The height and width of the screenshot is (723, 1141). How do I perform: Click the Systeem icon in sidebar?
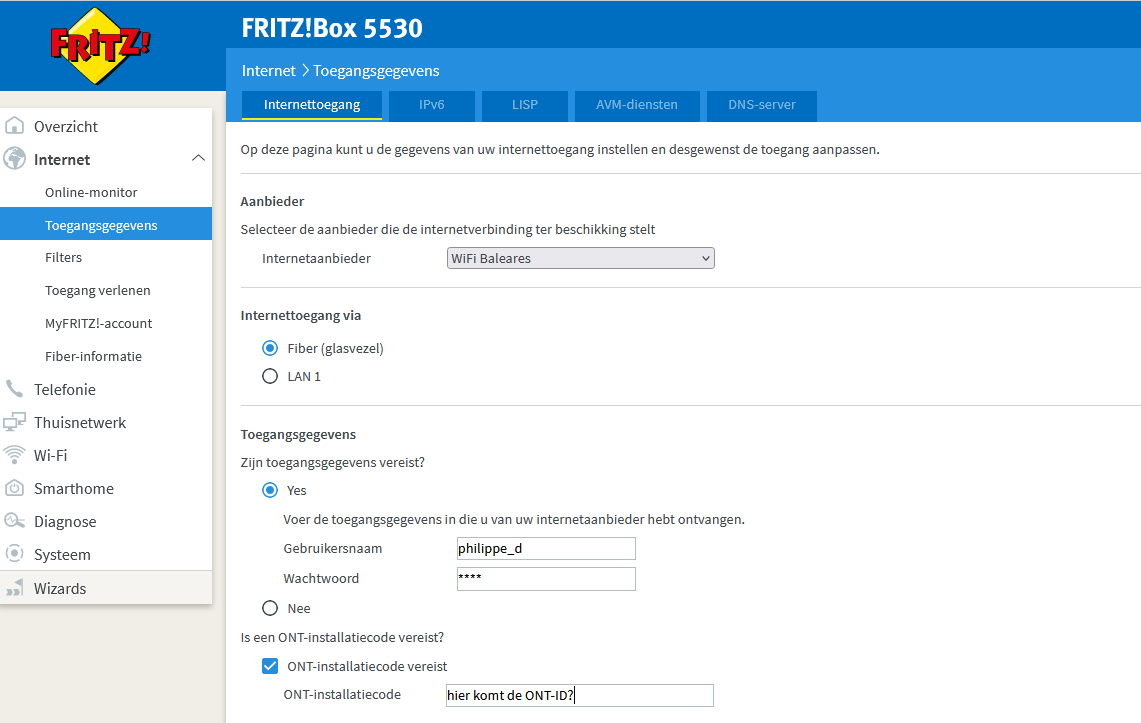point(15,554)
